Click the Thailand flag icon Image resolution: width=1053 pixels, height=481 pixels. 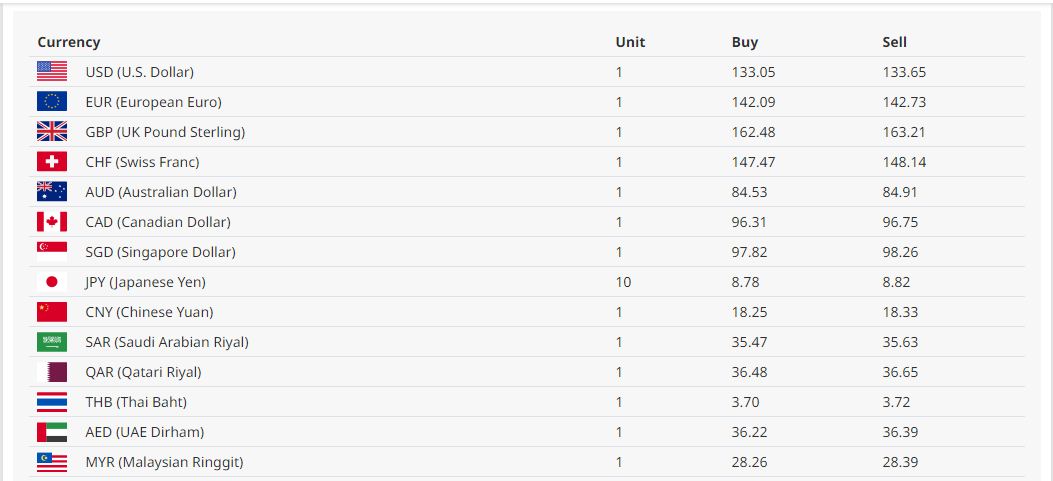(x=52, y=402)
